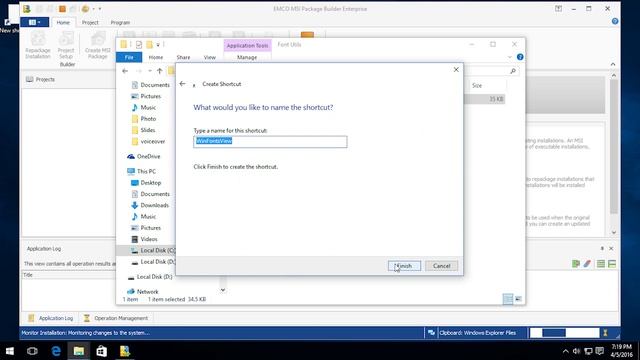Screen dimensions: 640x360
Task: Select Slides folder in Explorer sidebar
Action: (x=144, y=130)
